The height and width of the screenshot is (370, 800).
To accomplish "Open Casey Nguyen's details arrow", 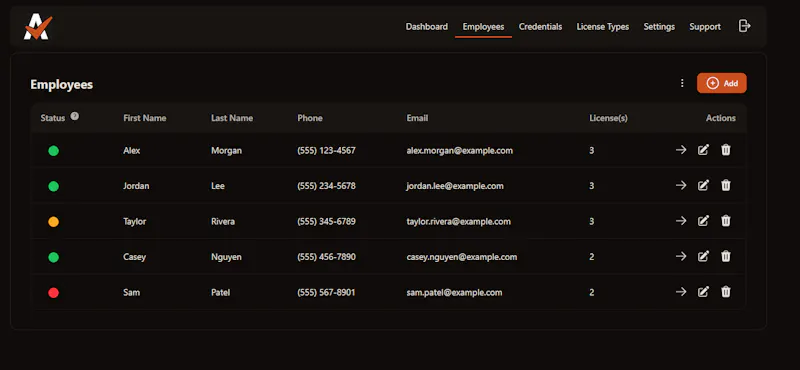I will (681, 256).
